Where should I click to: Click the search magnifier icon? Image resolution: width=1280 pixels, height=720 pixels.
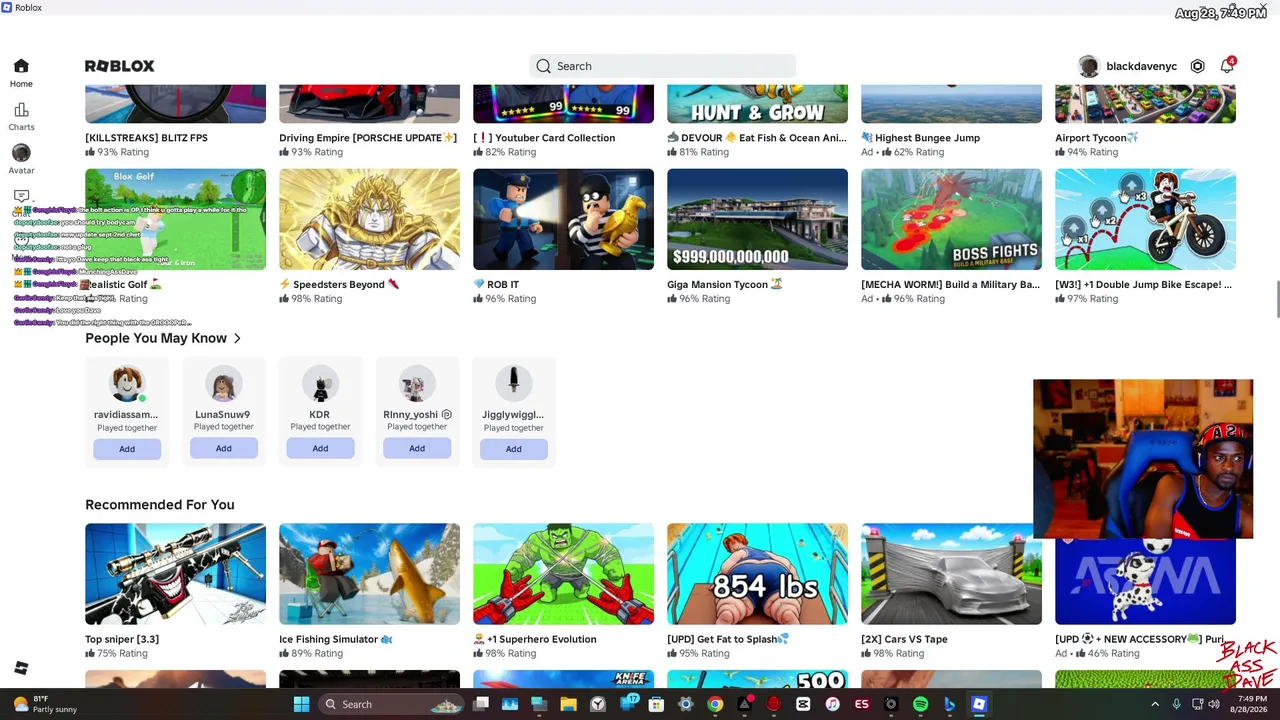543,66
